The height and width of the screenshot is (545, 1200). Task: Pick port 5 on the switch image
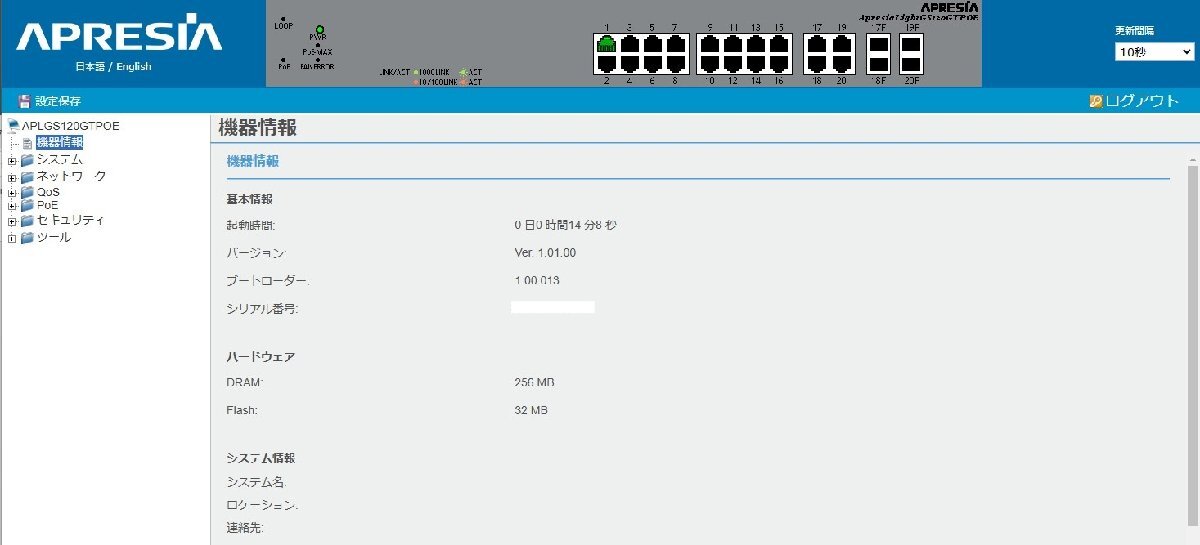point(652,44)
